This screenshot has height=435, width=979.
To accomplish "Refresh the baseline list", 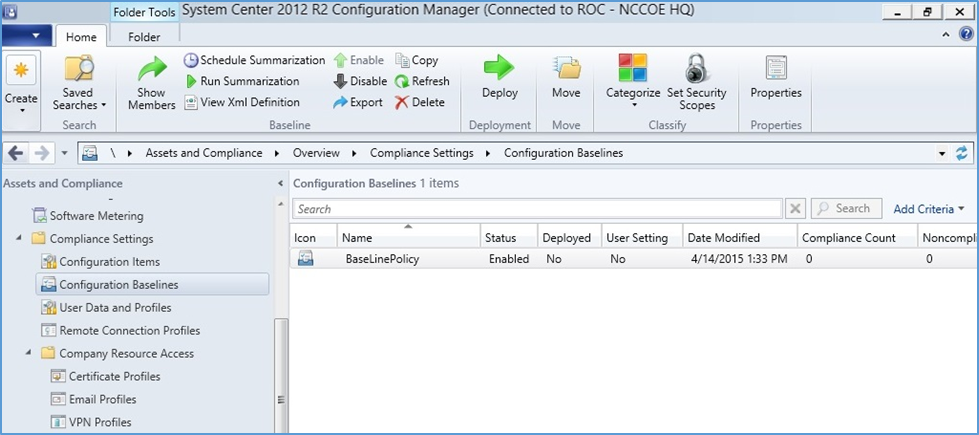I will point(422,81).
